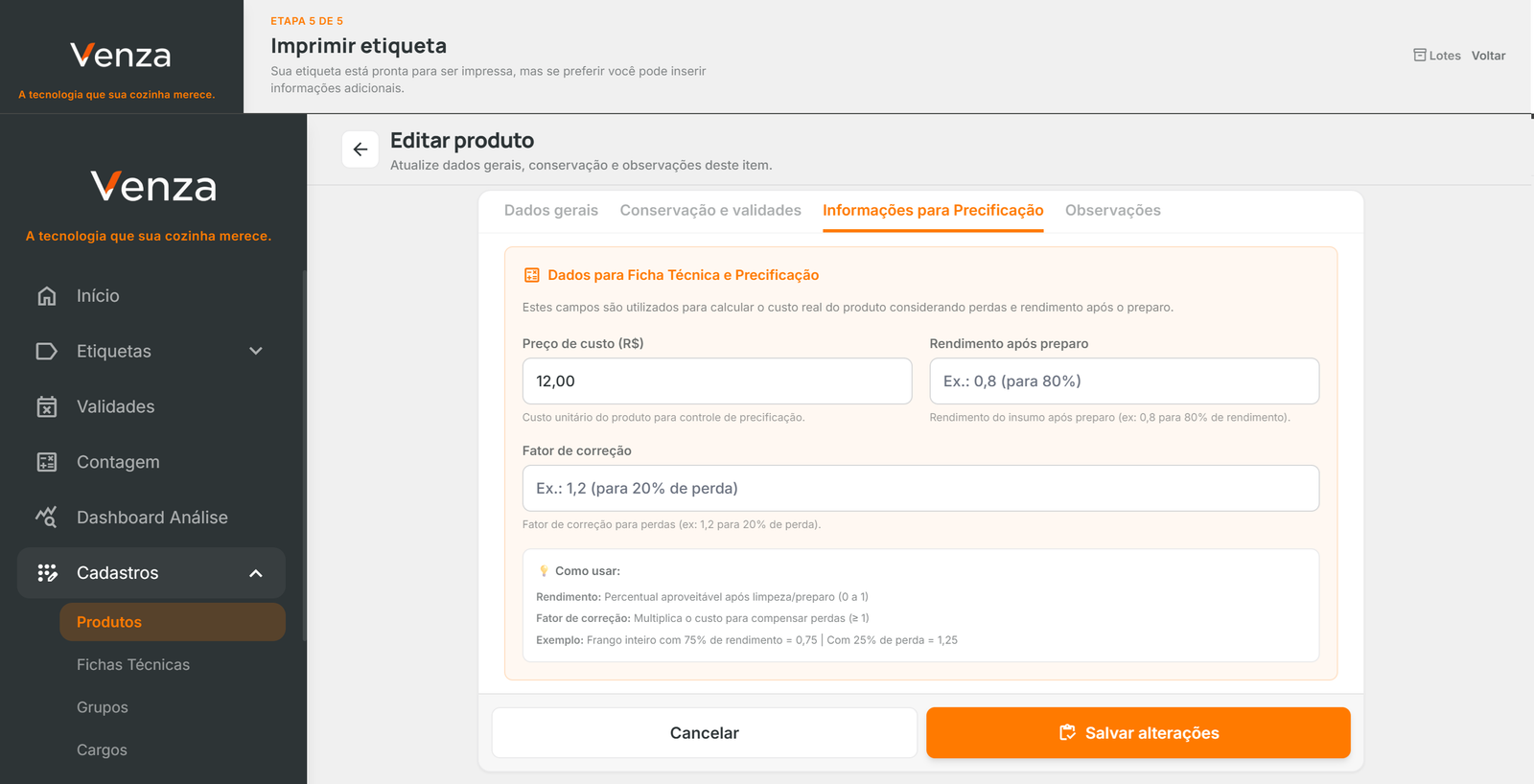Switch to the Dados gerais tab
Screen dimensions: 1534x784
tap(551, 211)
